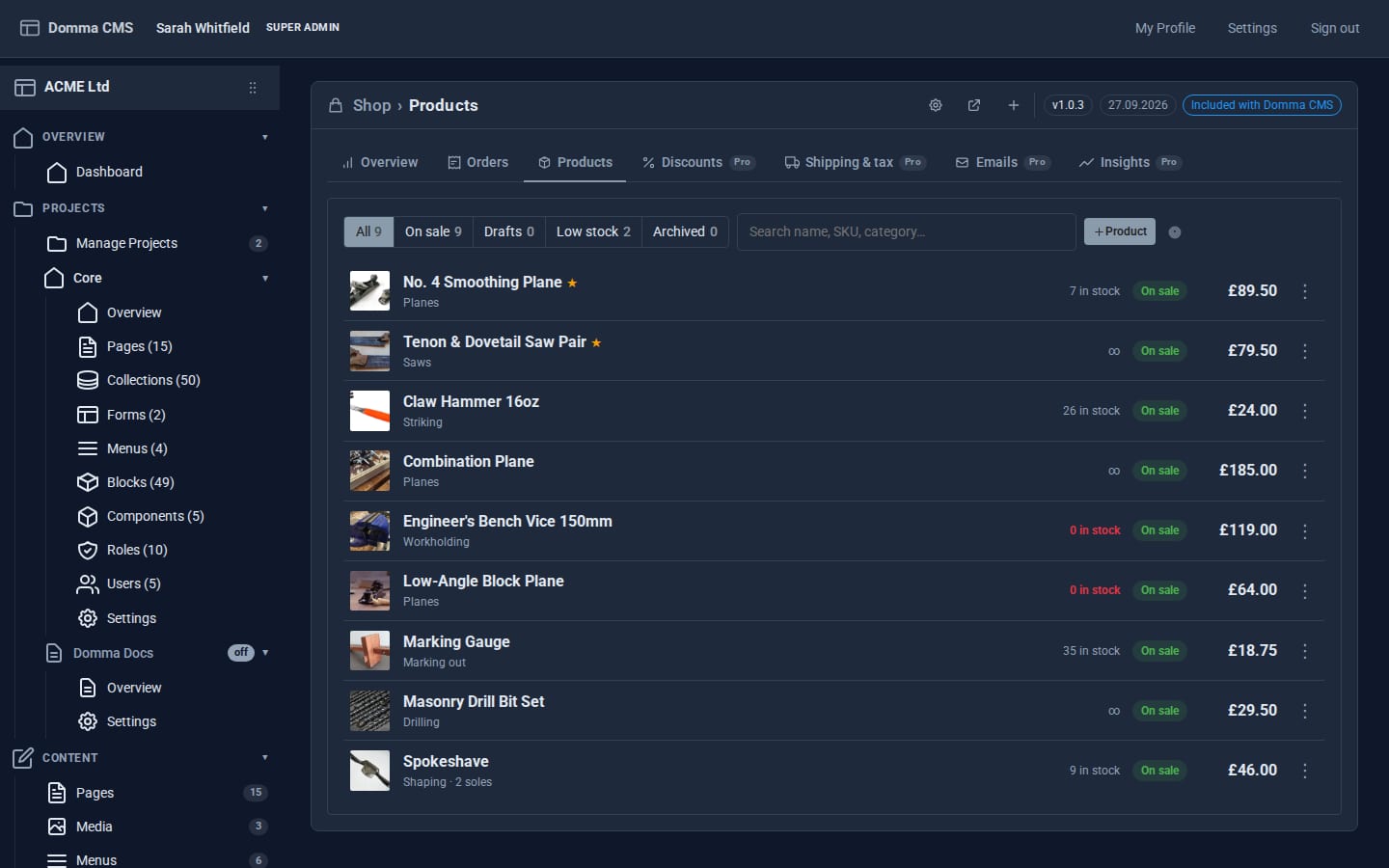Click the help icon beside +Product
Screen dimensions: 1389x868
(x=1175, y=232)
